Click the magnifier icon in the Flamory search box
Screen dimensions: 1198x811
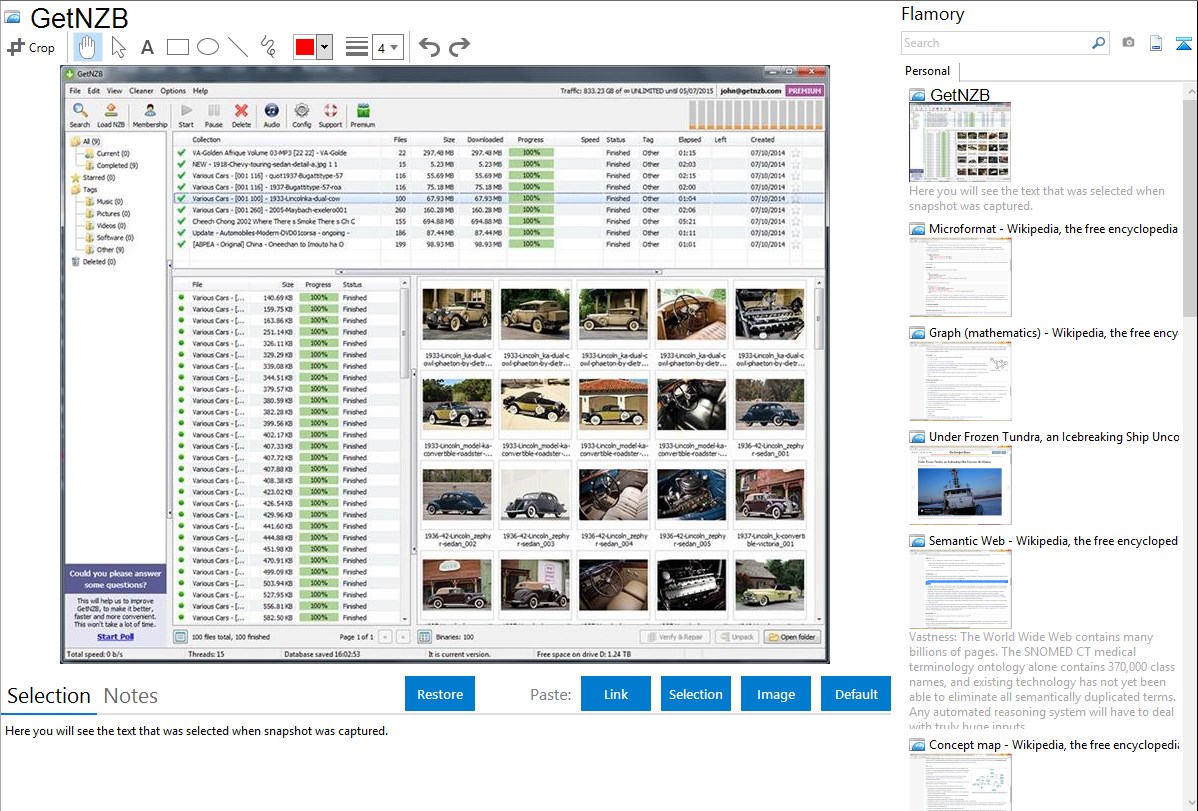pos(1098,43)
